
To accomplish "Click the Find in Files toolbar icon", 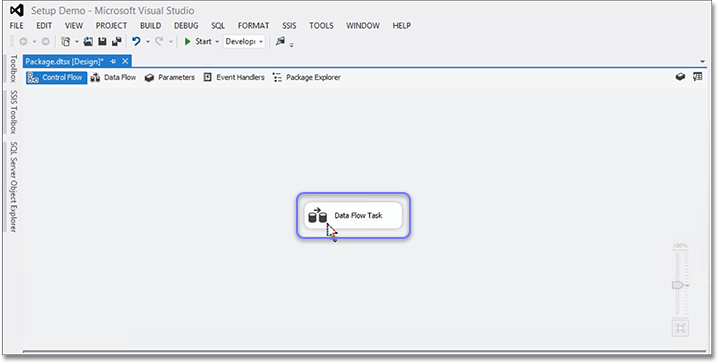I will 280,42.
